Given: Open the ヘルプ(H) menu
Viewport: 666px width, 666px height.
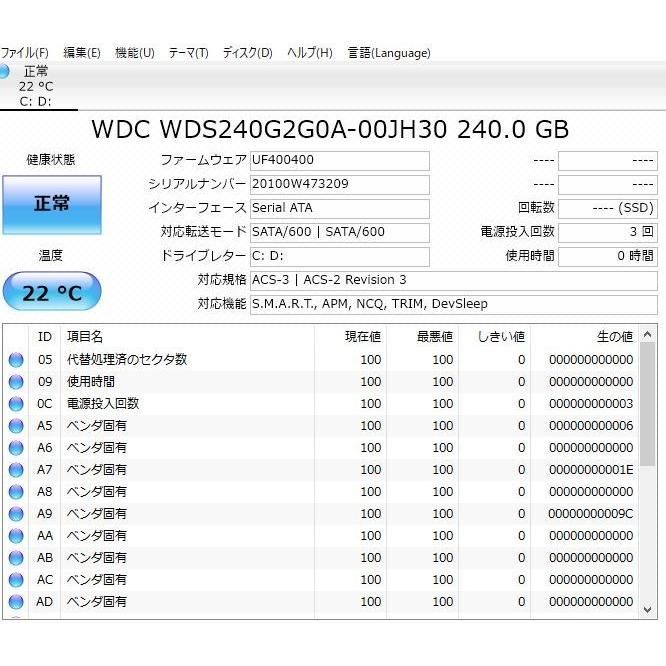Looking at the screenshot, I should pyautogui.click(x=310, y=53).
